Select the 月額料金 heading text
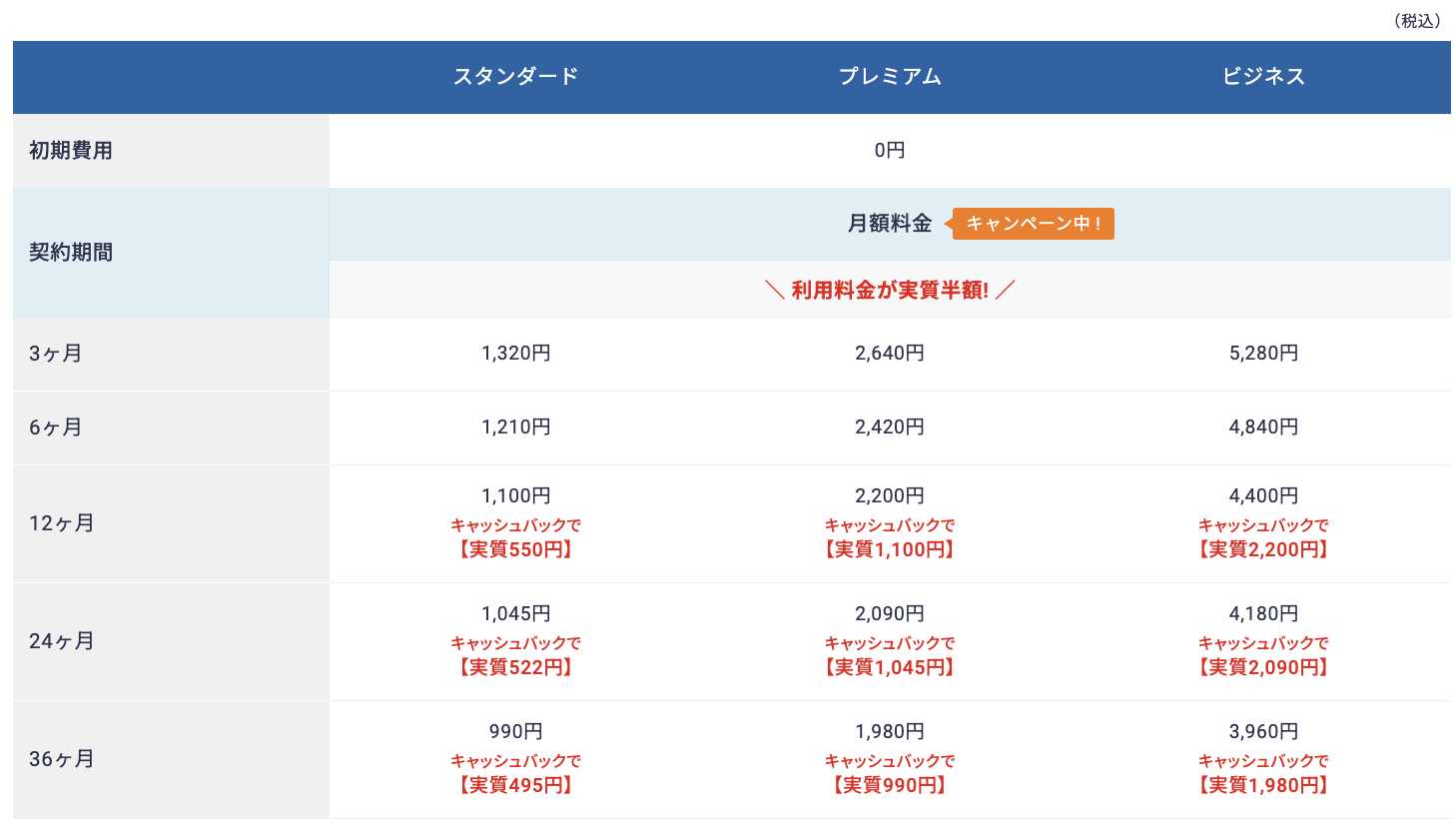The height and width of the screenshot is (831, 1456). (x=889, y=224)
